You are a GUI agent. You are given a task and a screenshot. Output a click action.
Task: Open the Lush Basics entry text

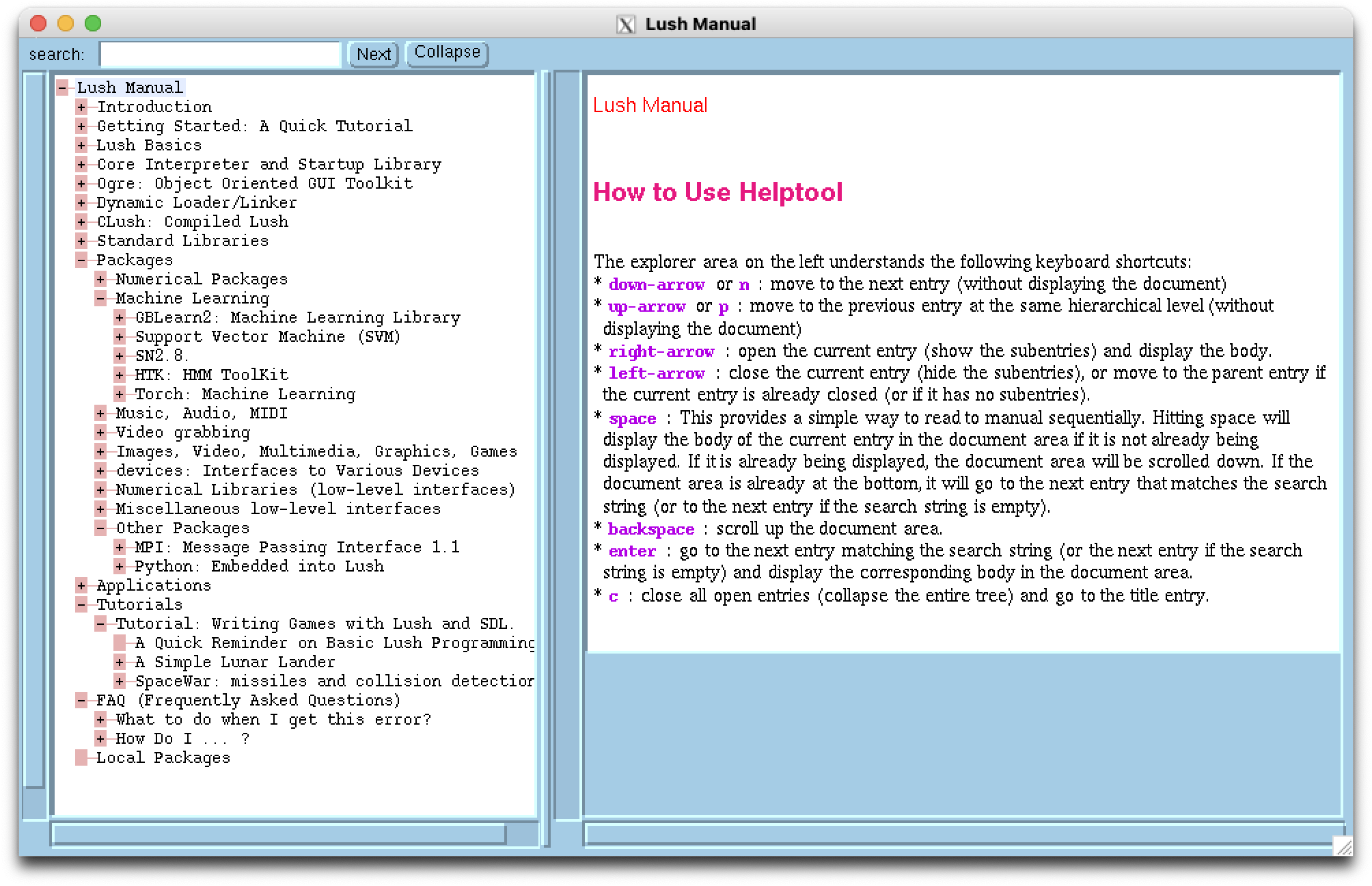point(149,145)
